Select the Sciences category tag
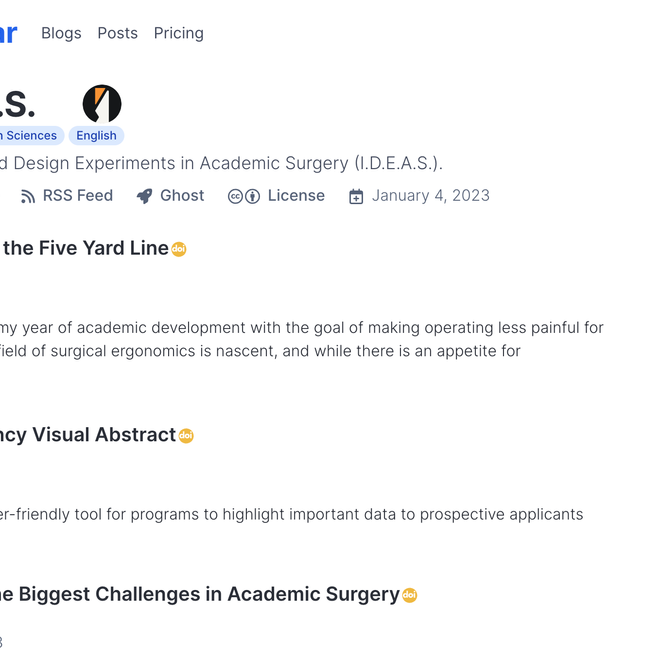Viewport: 660px width, 660px height. coord(29,136)
